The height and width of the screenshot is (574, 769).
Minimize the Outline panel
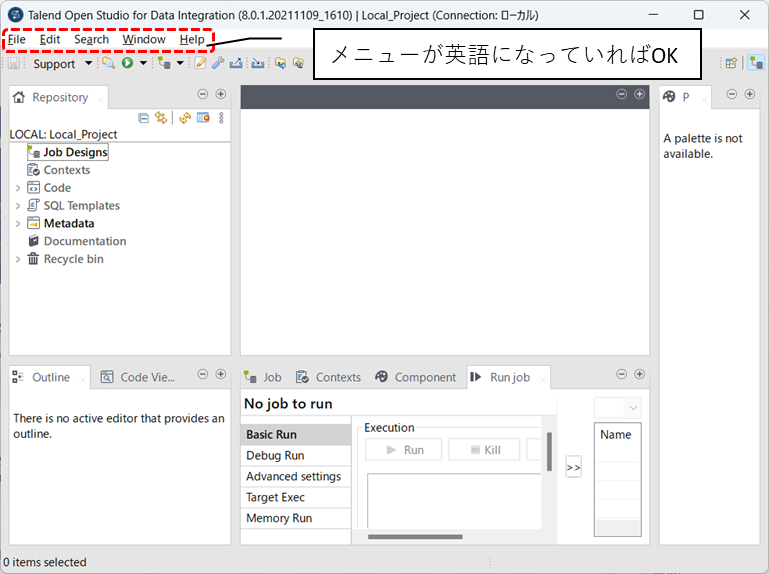tap(203, 374)
